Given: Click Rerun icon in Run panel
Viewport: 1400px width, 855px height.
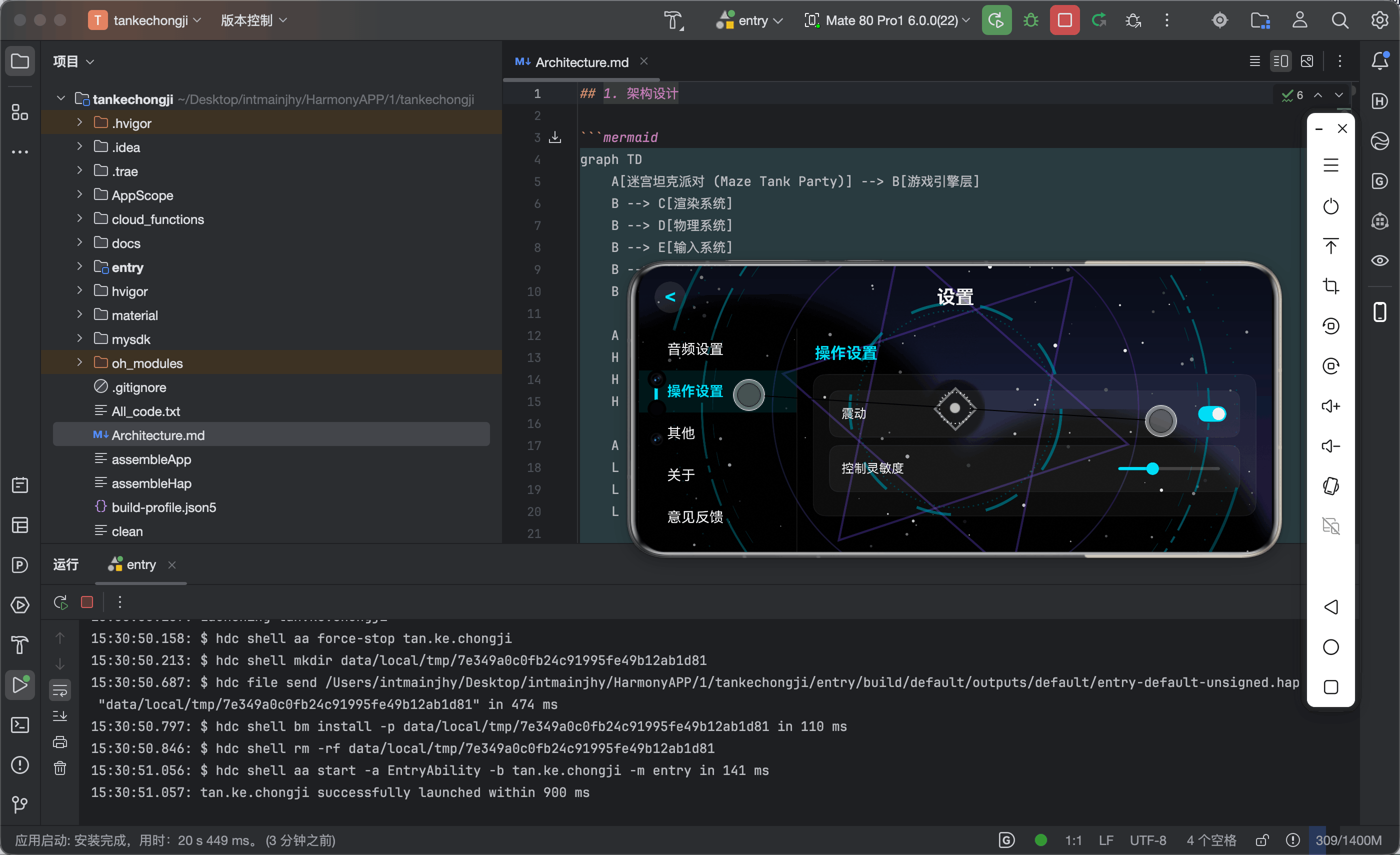Looking at the screenshot, I should coord(60,601).
